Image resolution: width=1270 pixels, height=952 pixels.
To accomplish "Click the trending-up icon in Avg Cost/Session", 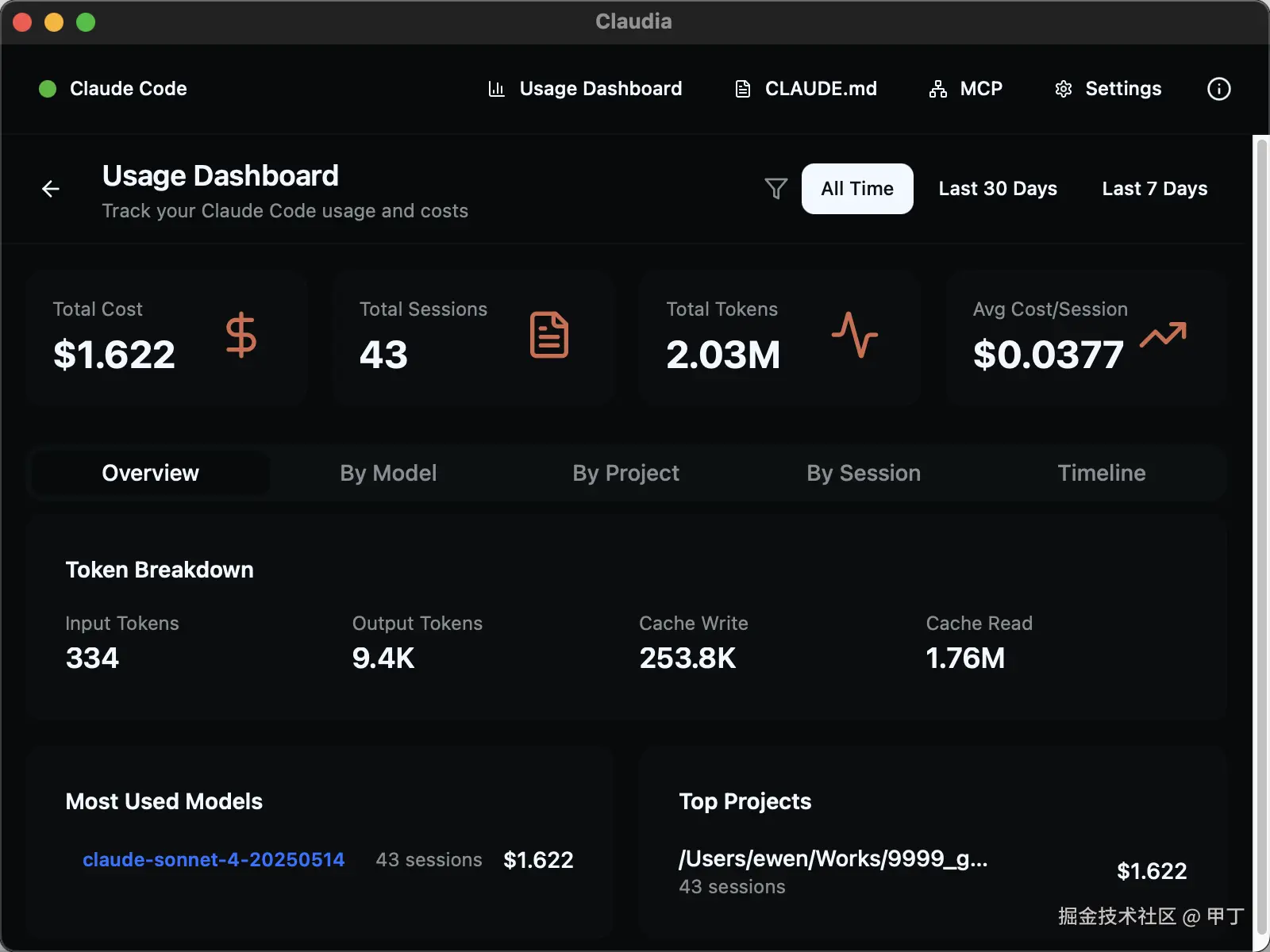I will click(1164, 335).
